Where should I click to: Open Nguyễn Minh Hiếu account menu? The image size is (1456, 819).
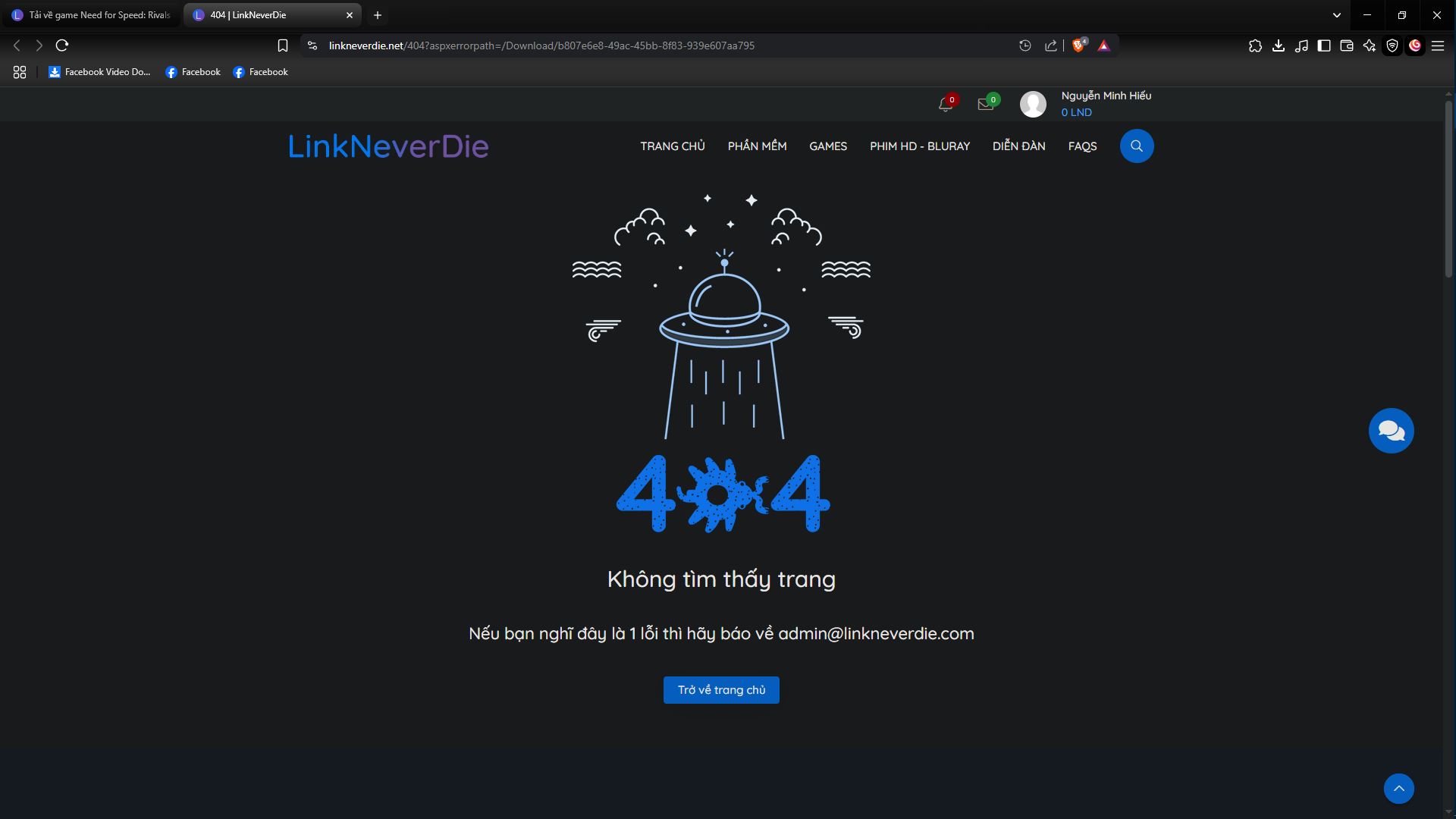pyautogui.click(x=1106, y=96)
